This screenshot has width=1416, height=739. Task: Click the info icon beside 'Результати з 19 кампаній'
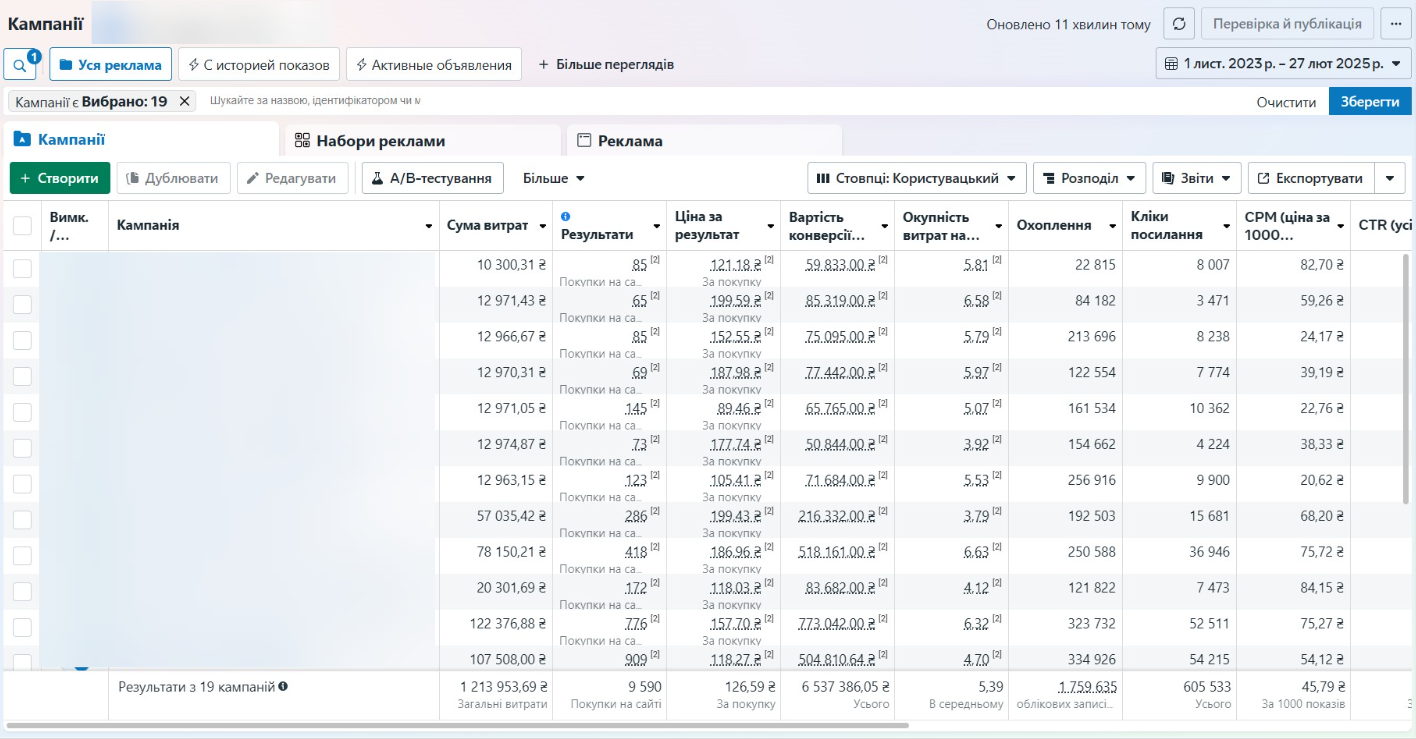283,687
